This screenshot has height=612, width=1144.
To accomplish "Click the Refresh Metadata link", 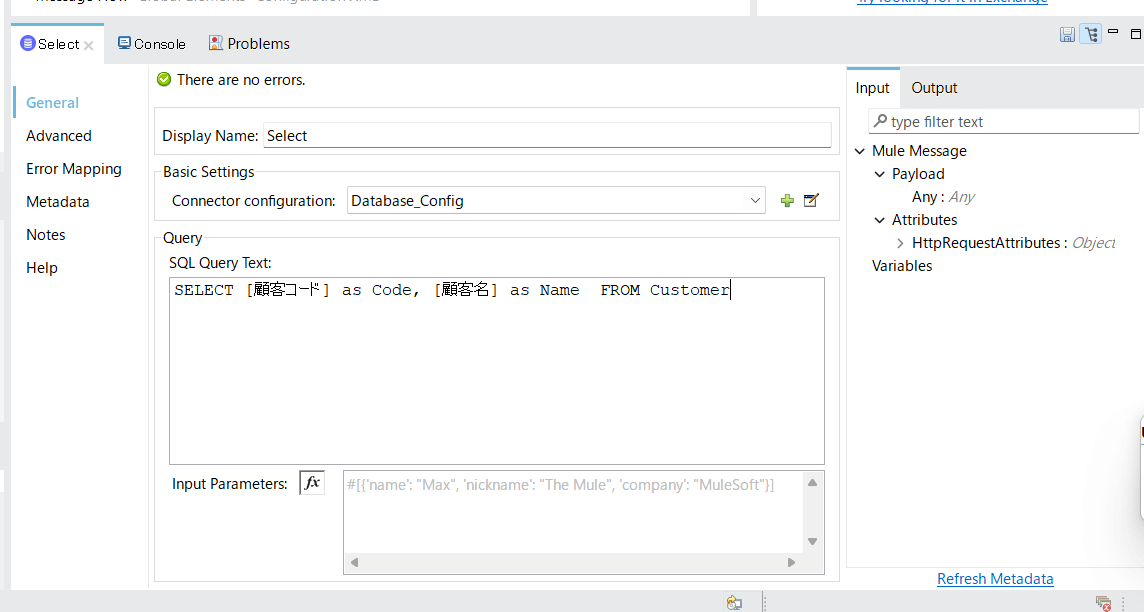I will [995, 578].
